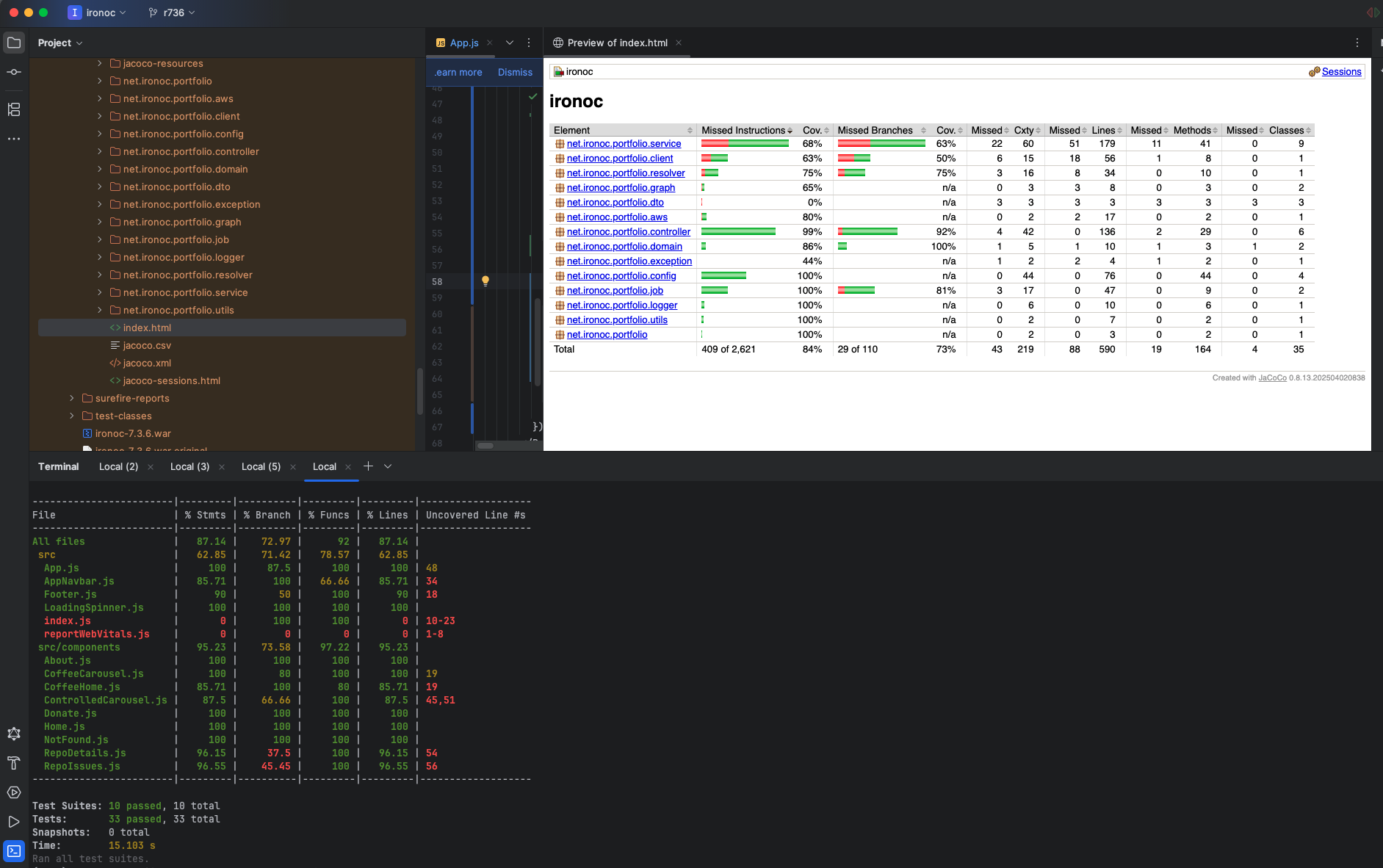Add a new terminal tab with plus icon
The height and width of the screenshot is (868, 1383).
click(368, 466)
